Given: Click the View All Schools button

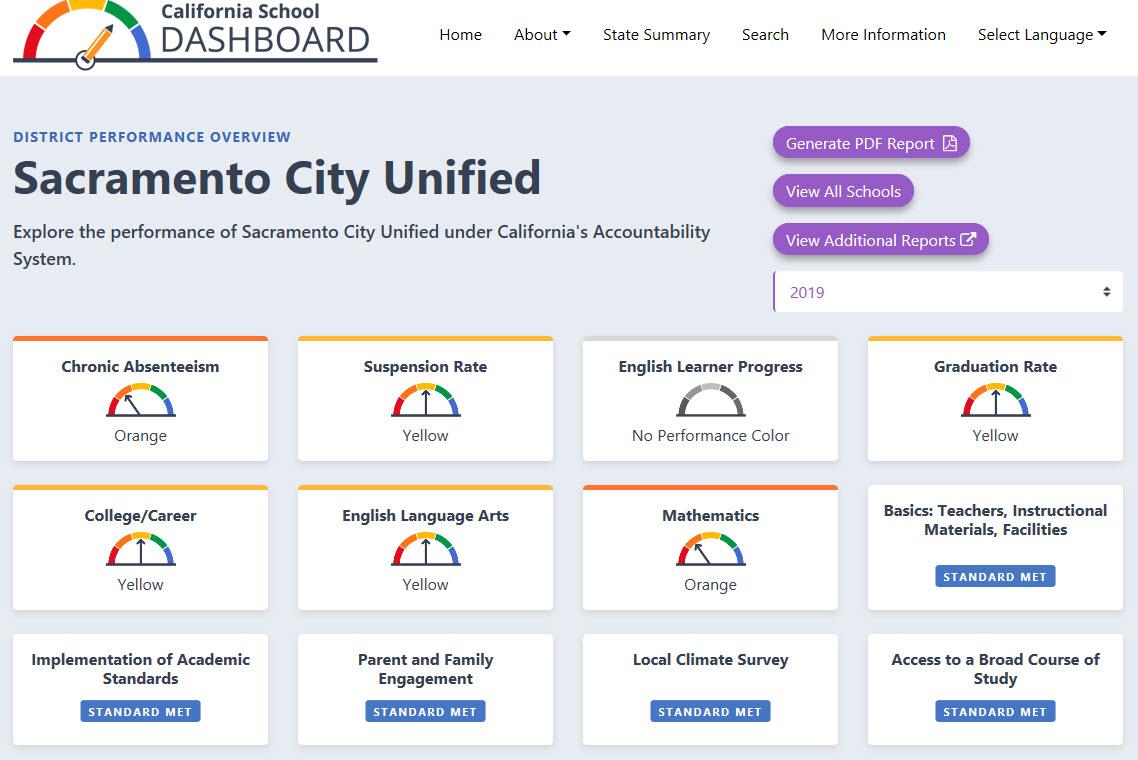Looking at the screenshot, I should (x=843, y=192).
